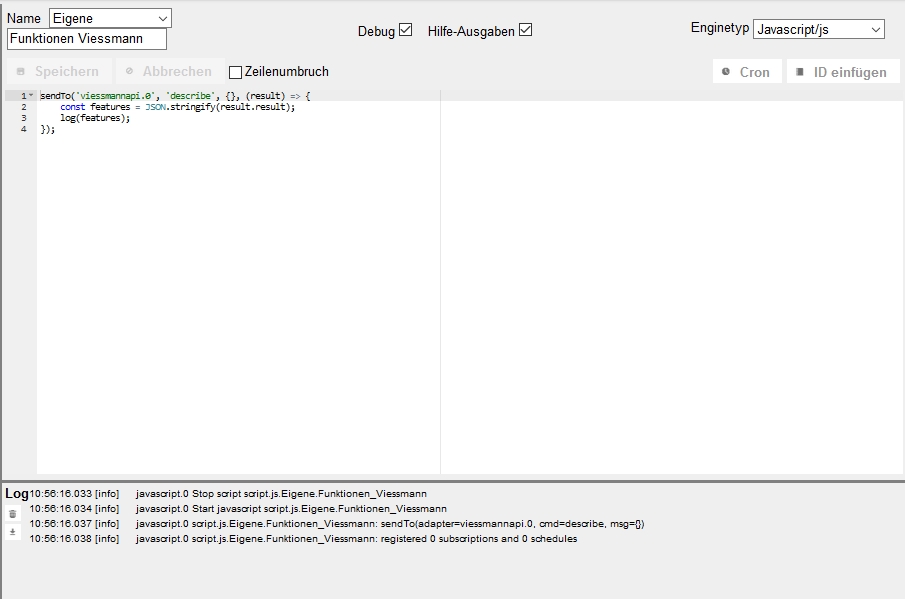Select the log entry containing sendTo(adapter=viessmannapi.0
905x599 pixels.
click(x=390, y=523)
